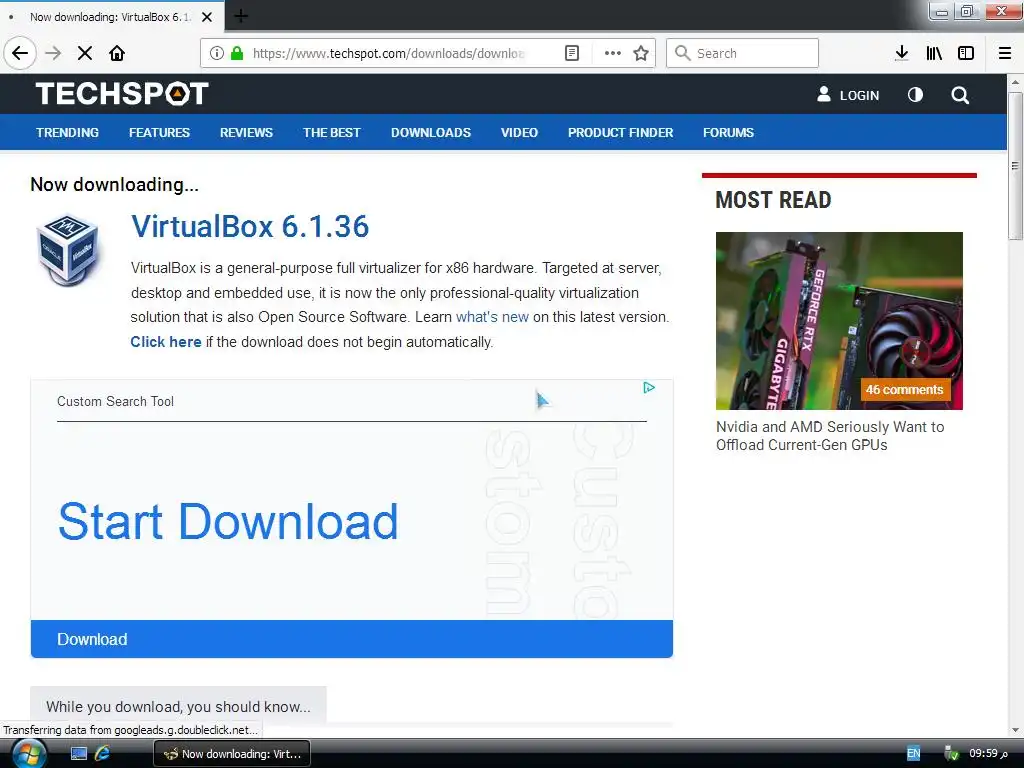Open the Firefox home page

[117, 53]
